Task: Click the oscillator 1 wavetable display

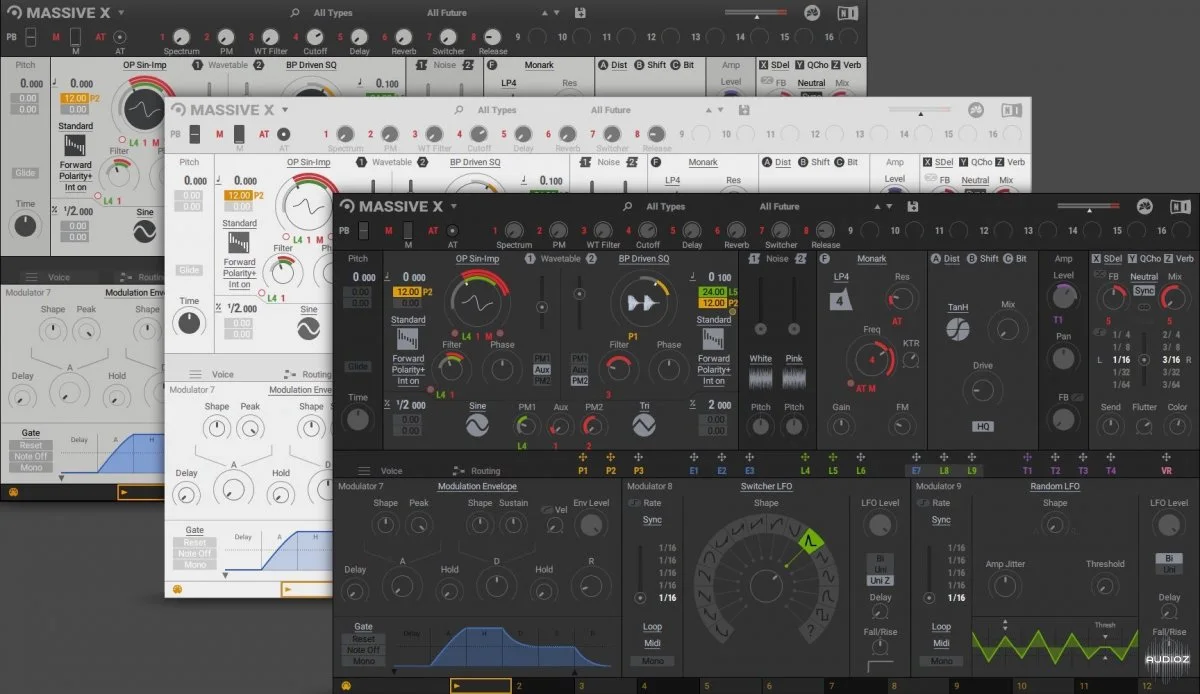Action: coord(477,302)
